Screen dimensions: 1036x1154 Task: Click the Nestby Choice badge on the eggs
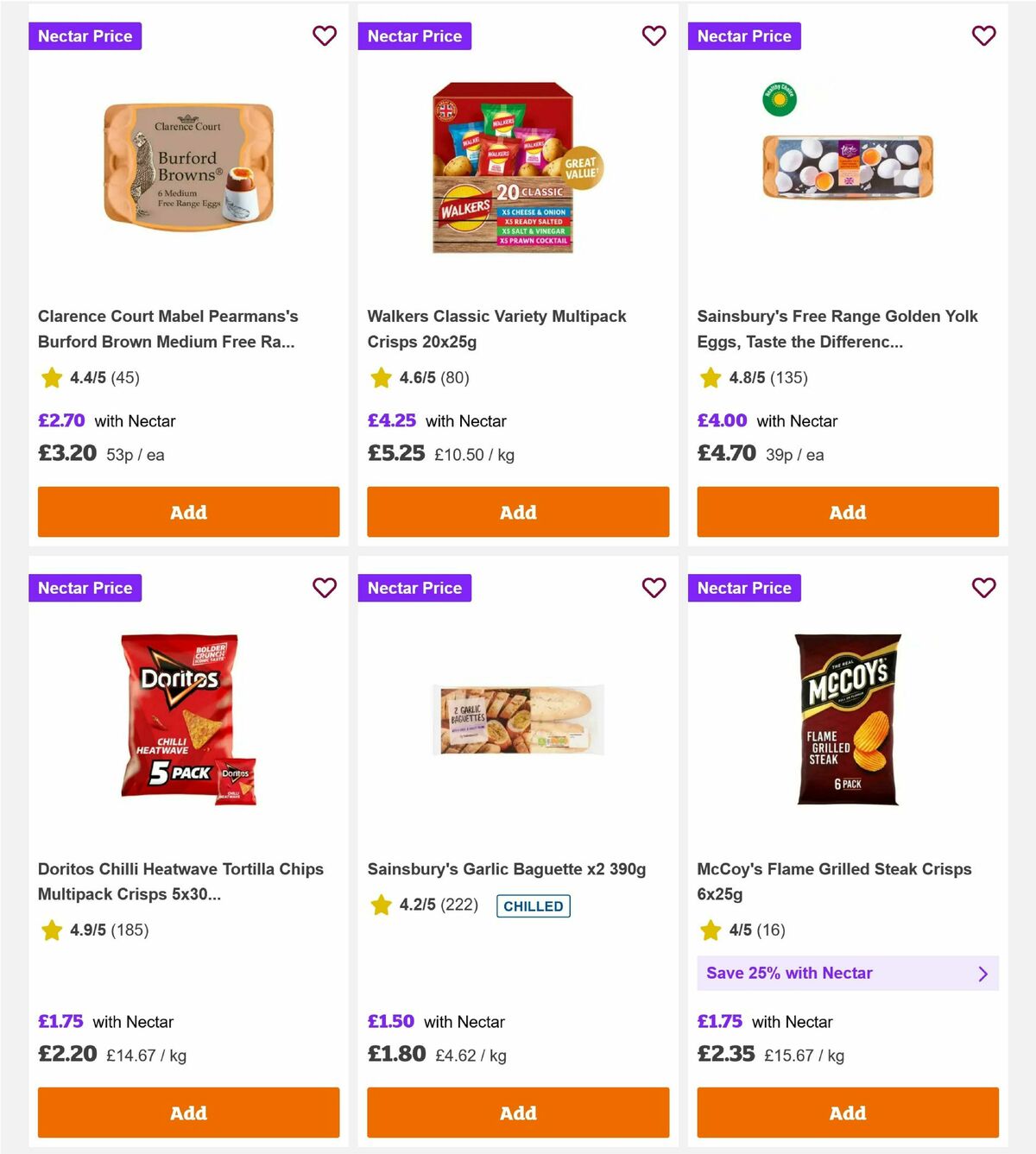tap(778, 99)
